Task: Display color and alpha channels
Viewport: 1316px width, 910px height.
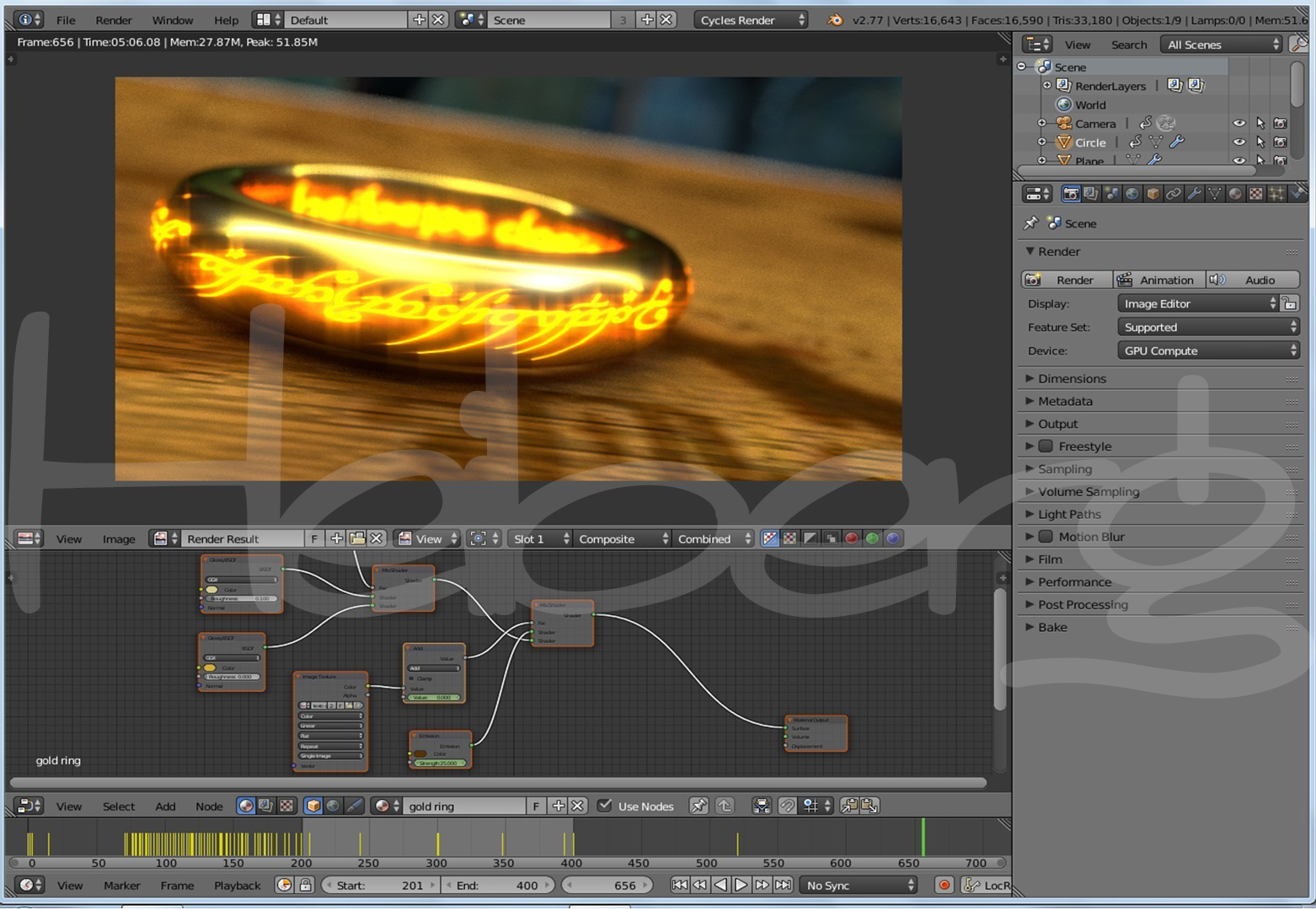Action: pos(769,538)
